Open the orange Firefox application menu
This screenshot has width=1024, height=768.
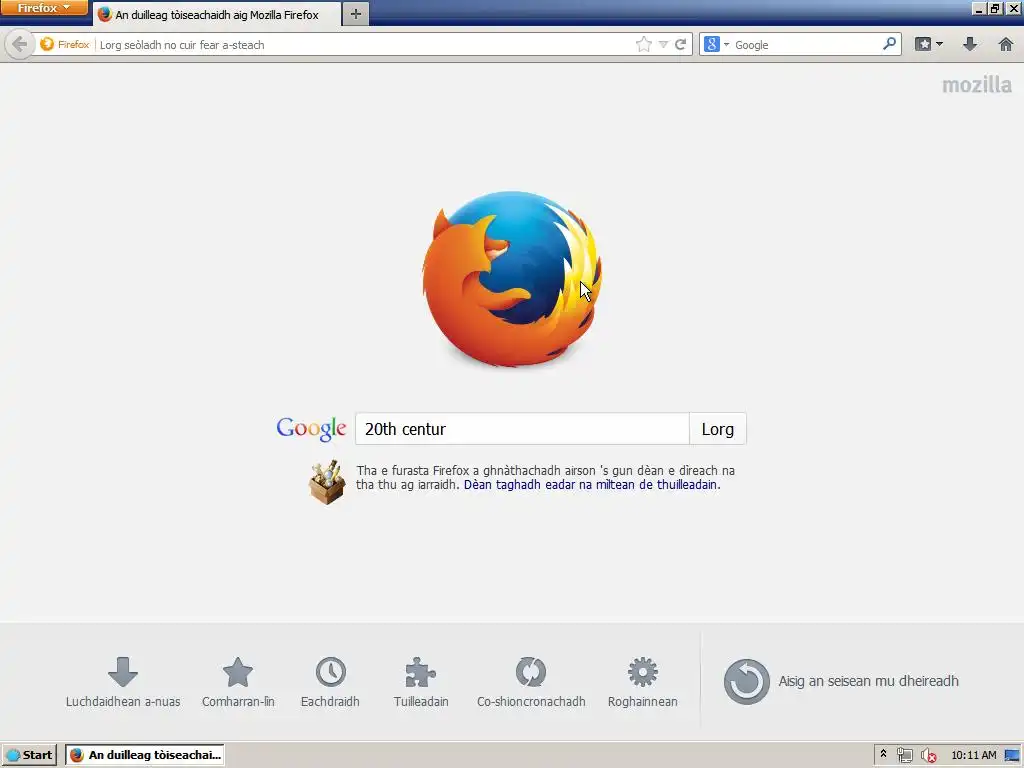(44, 8)
